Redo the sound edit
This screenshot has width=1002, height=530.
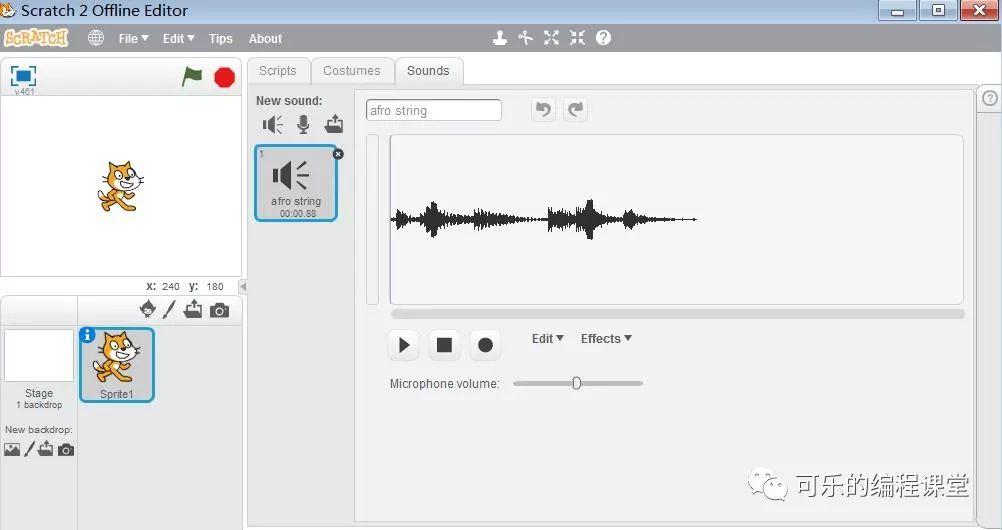pos(575,110)
